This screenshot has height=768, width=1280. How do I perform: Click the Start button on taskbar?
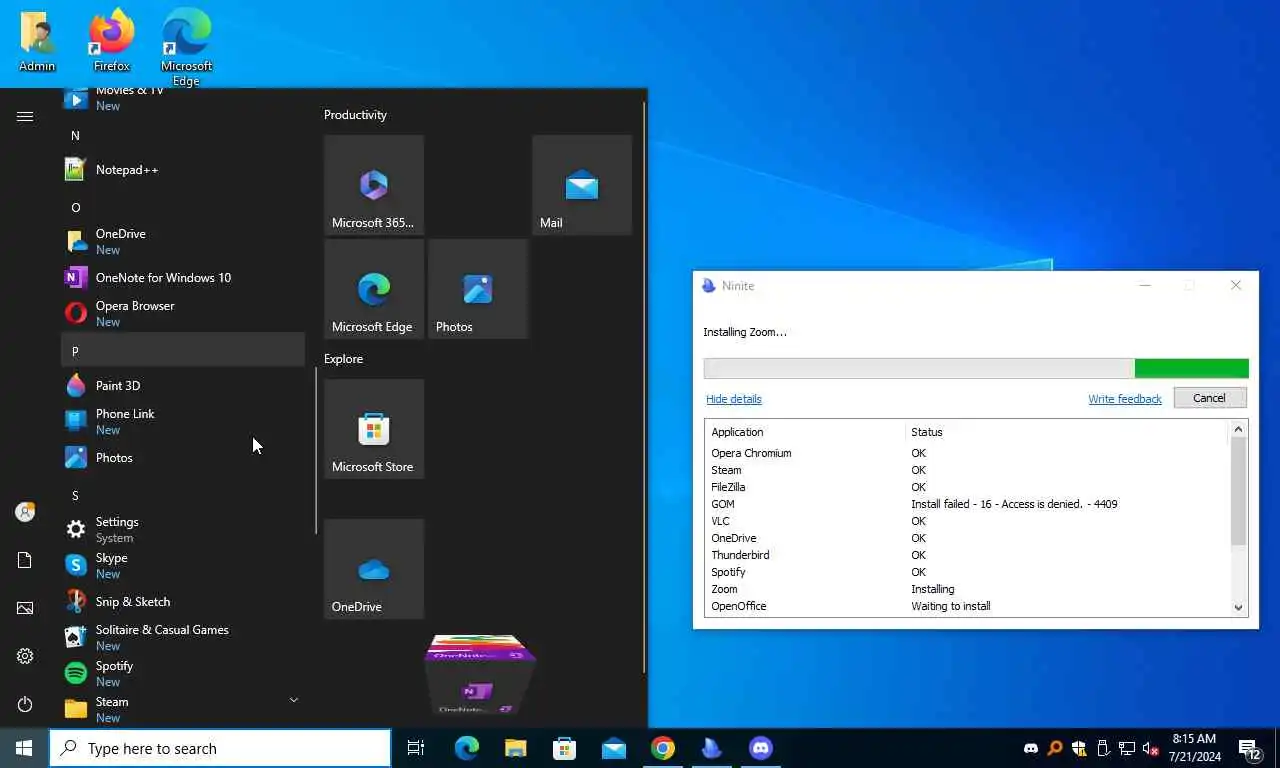click(24, 748)
